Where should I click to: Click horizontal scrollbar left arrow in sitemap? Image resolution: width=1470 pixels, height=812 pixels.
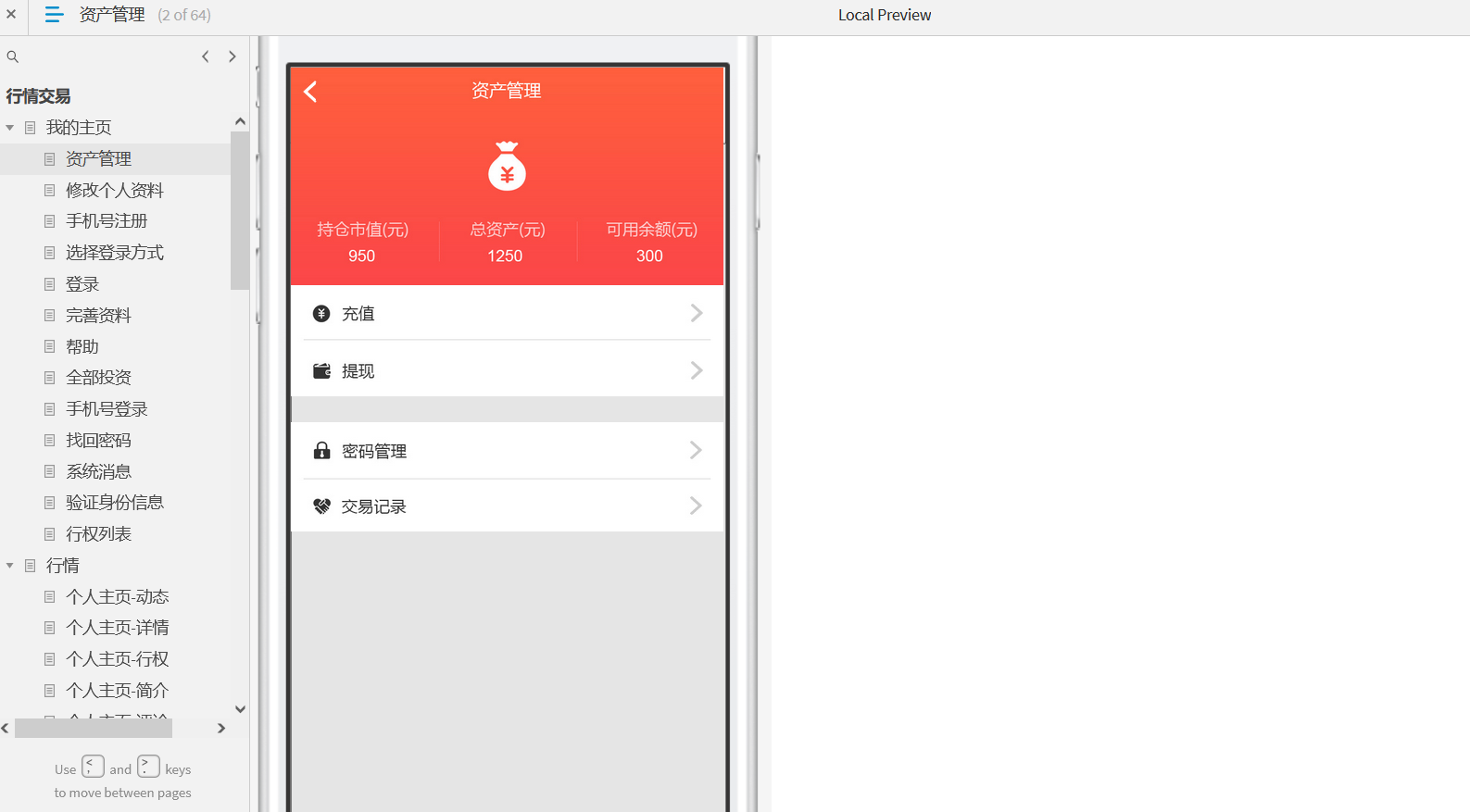point(6,729)
